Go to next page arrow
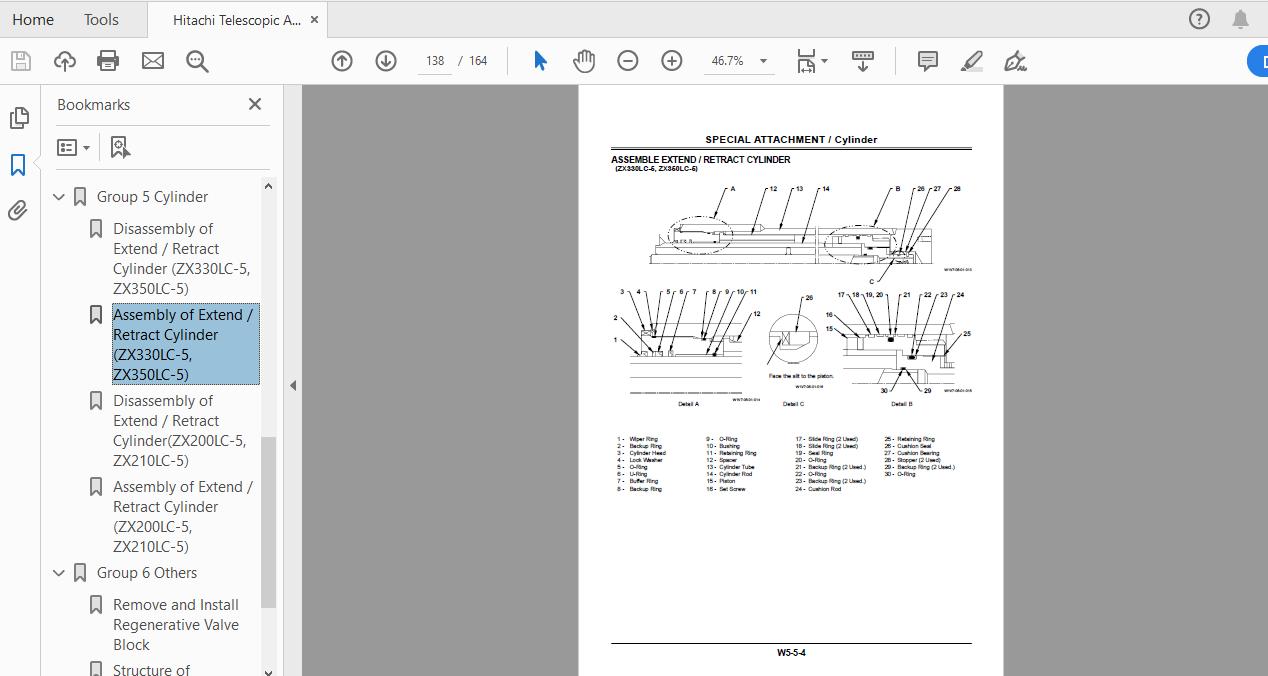 coord(386,61)
